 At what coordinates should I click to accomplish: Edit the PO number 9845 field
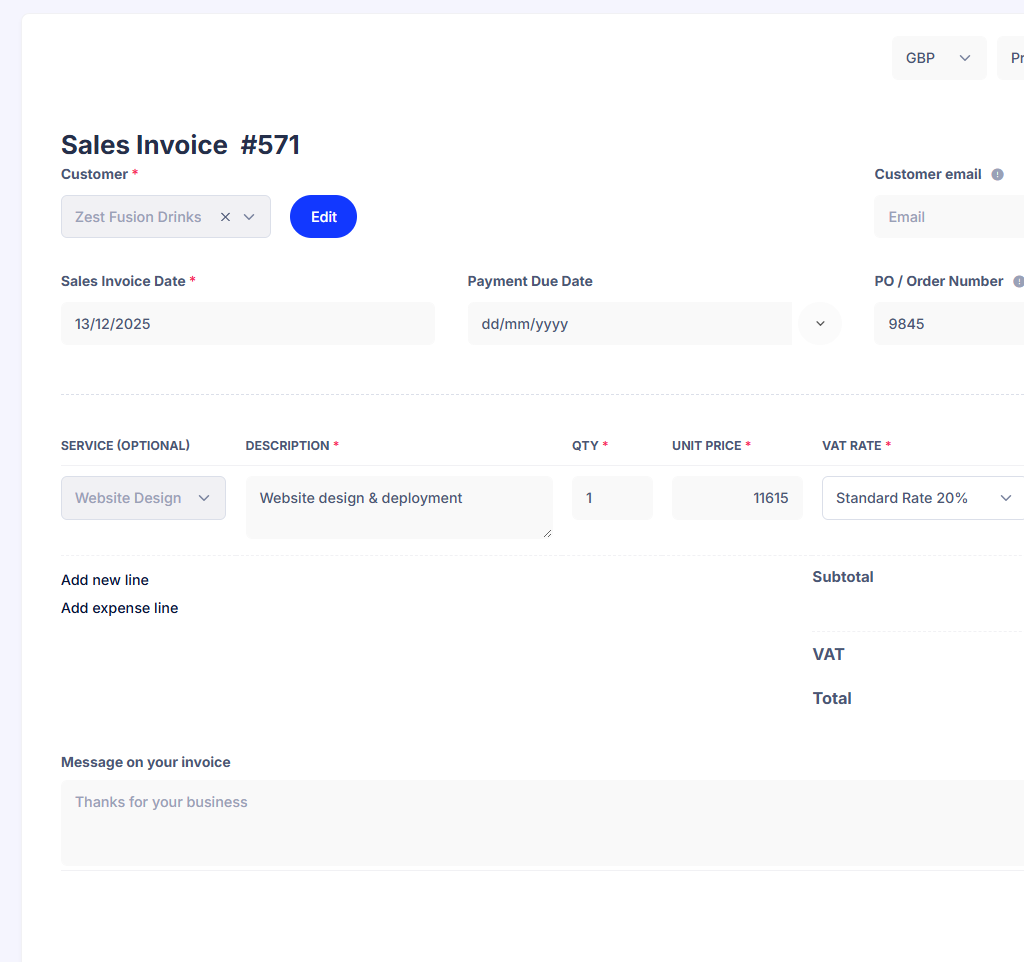(x=948, y=323)
